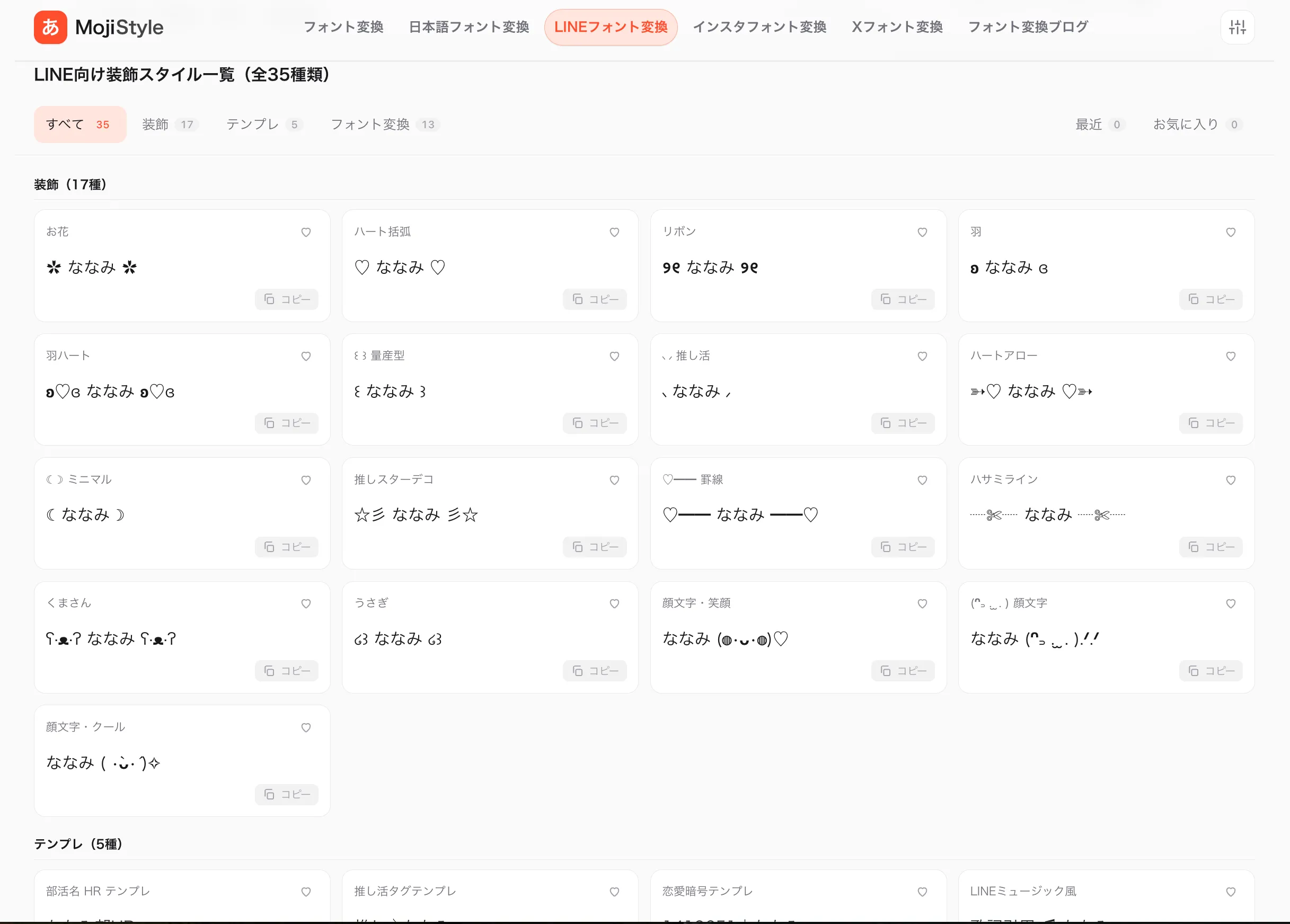Toggle favorite heart on 量産型 card
This screenshot has width=1290, height=924.
pos(614,356)
